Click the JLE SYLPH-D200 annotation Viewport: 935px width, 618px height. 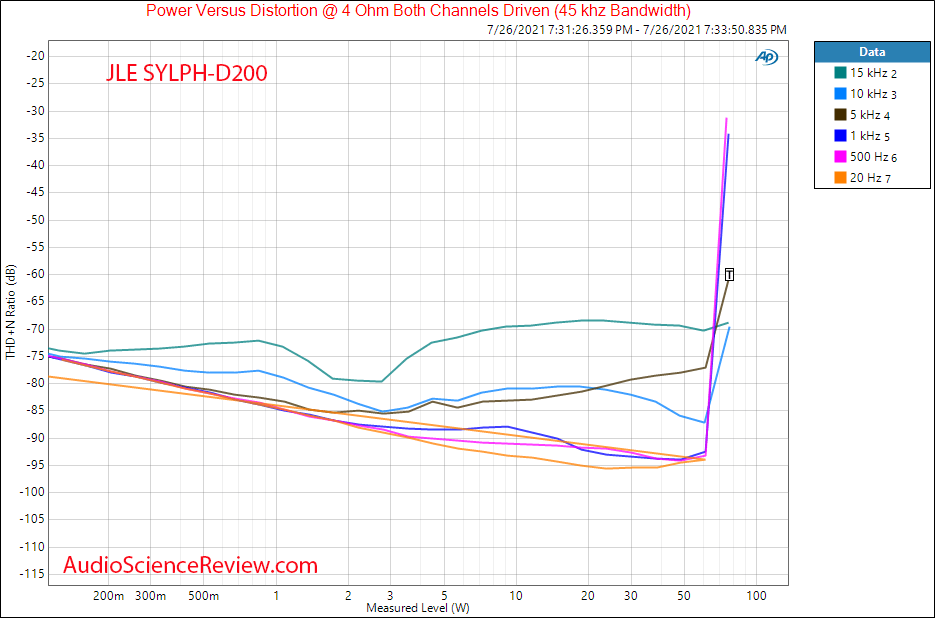click(x=187, y=73)
